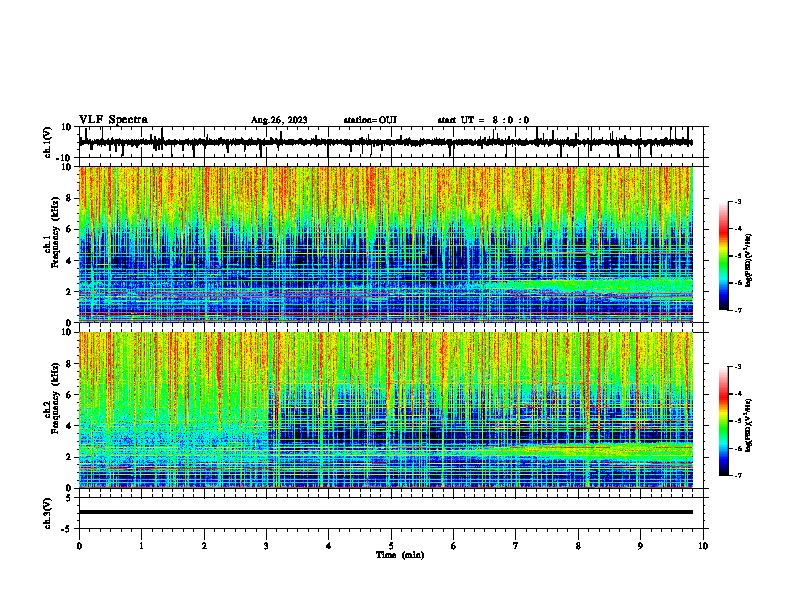Click the "6" kHz tick of ch.2 spectrogram
The height and width of the screenshot is (612, 792).
pyautogui.click(x=69, y=395)
